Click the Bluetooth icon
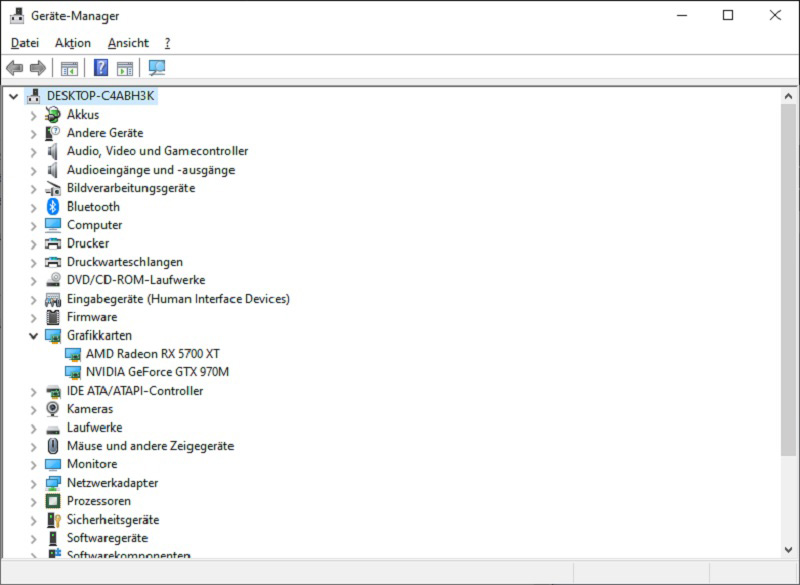This screenshot has height=585, width=800. coord(53,207)
